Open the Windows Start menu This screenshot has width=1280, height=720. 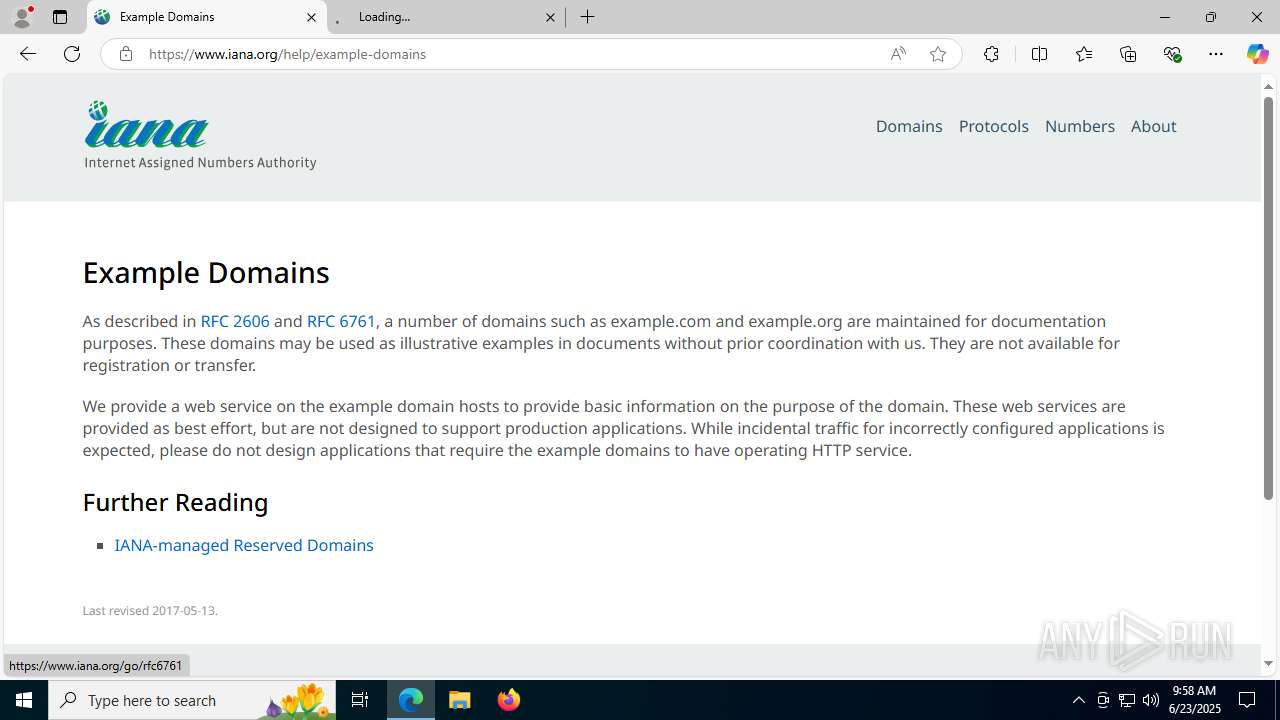pos(24,700)
